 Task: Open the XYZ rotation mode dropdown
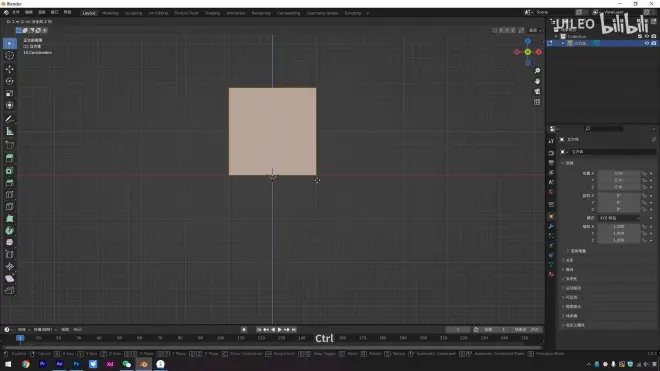click(619, 218)
